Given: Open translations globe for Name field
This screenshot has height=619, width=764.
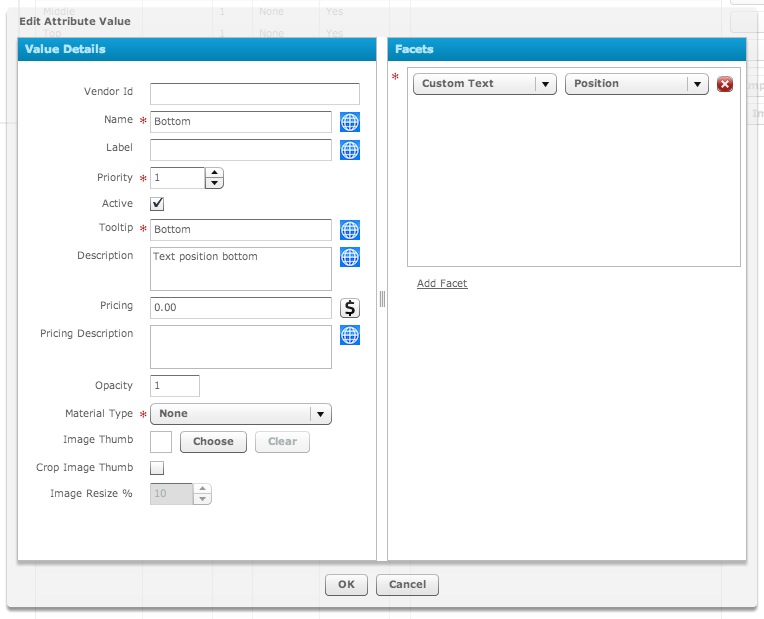Looking at the screenshot, I should [350, 122].
